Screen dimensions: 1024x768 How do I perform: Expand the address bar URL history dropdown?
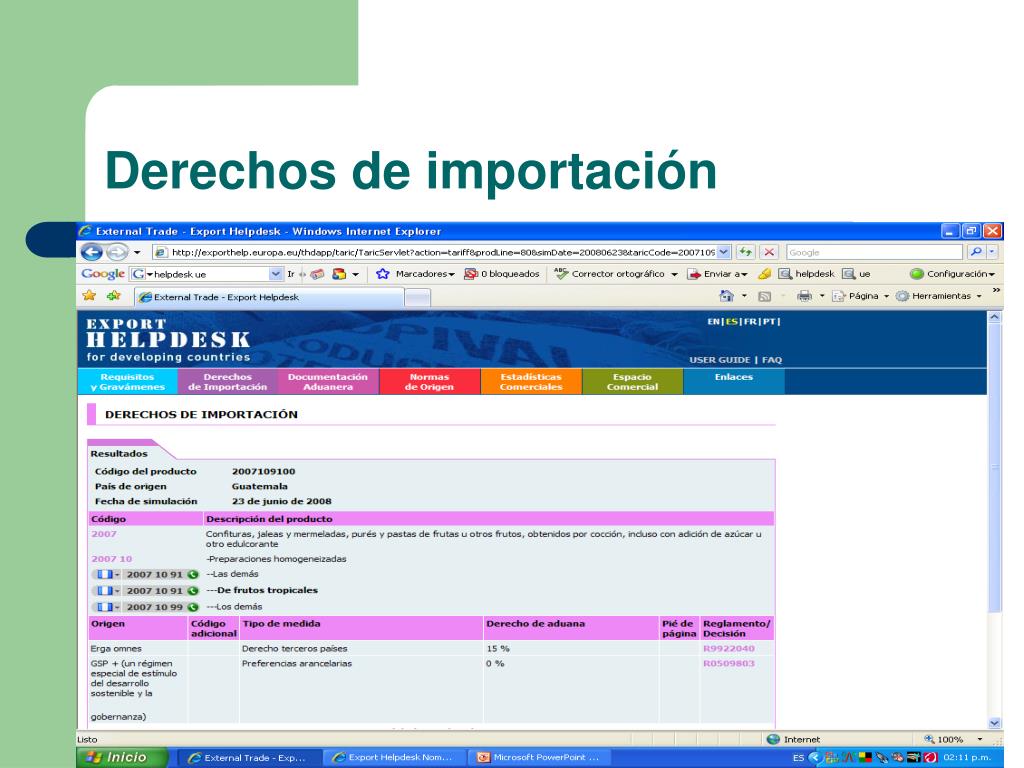click(x=724, y=252)
